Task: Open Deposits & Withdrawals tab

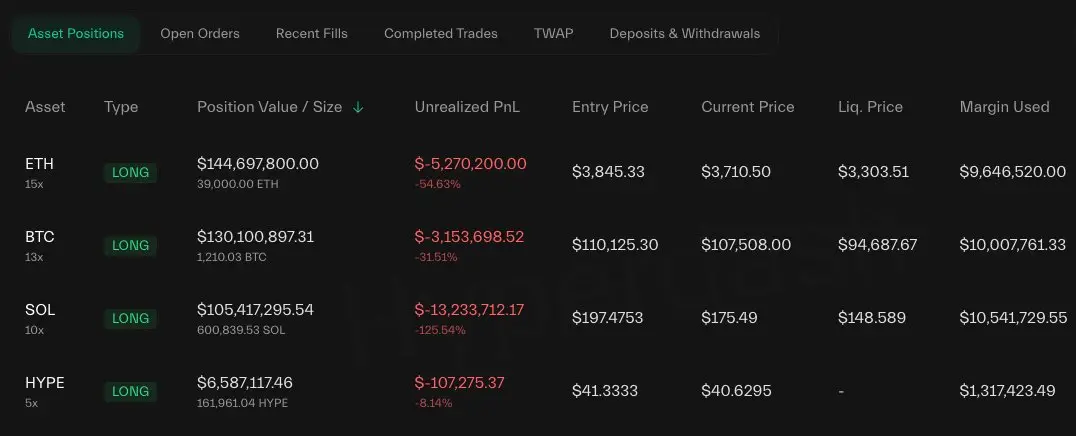Action: pyautogui.click(x=685, y=33)
